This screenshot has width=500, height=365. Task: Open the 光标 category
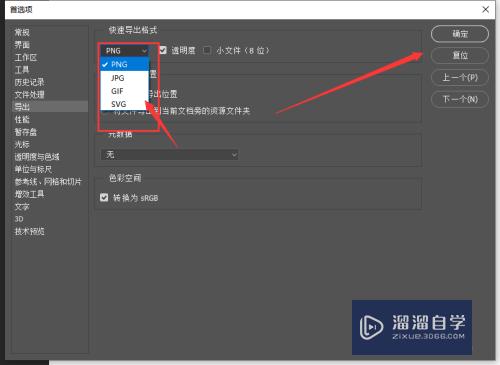tap(22, 144)
